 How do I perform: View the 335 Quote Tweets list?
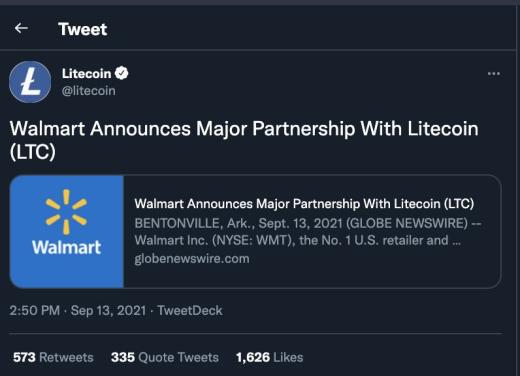coord(165,357)
